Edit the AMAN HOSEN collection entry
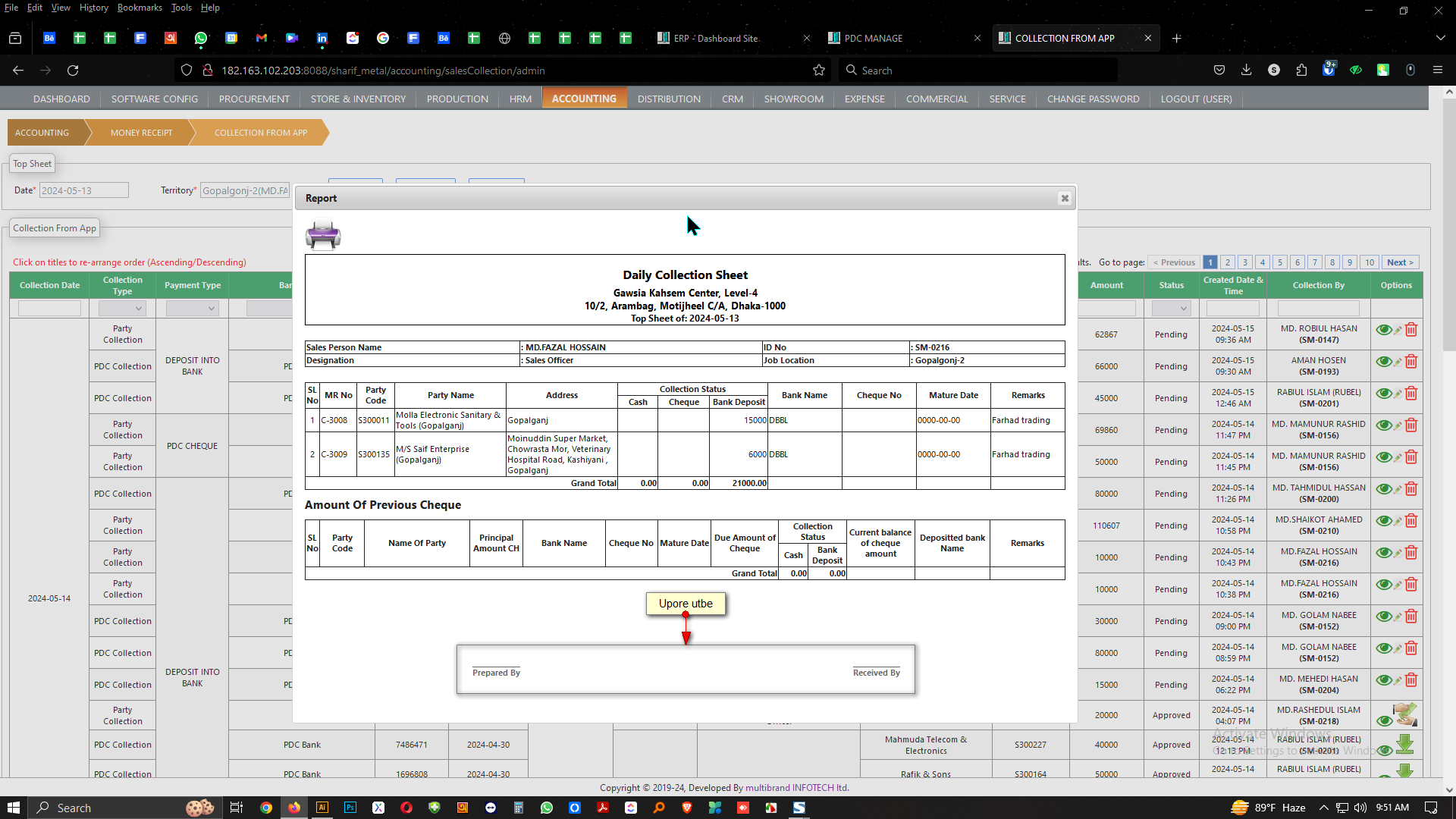Viewport: 1456px width, 819px height. [x=1398, y=362]
